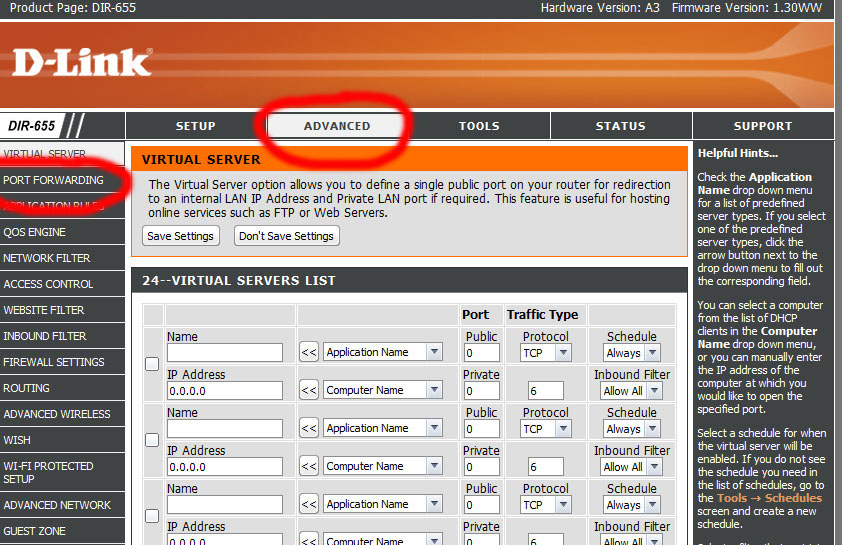Enable the third virtual server checkbox
Screen dimensions: 842x545
(x=153, y=516)
